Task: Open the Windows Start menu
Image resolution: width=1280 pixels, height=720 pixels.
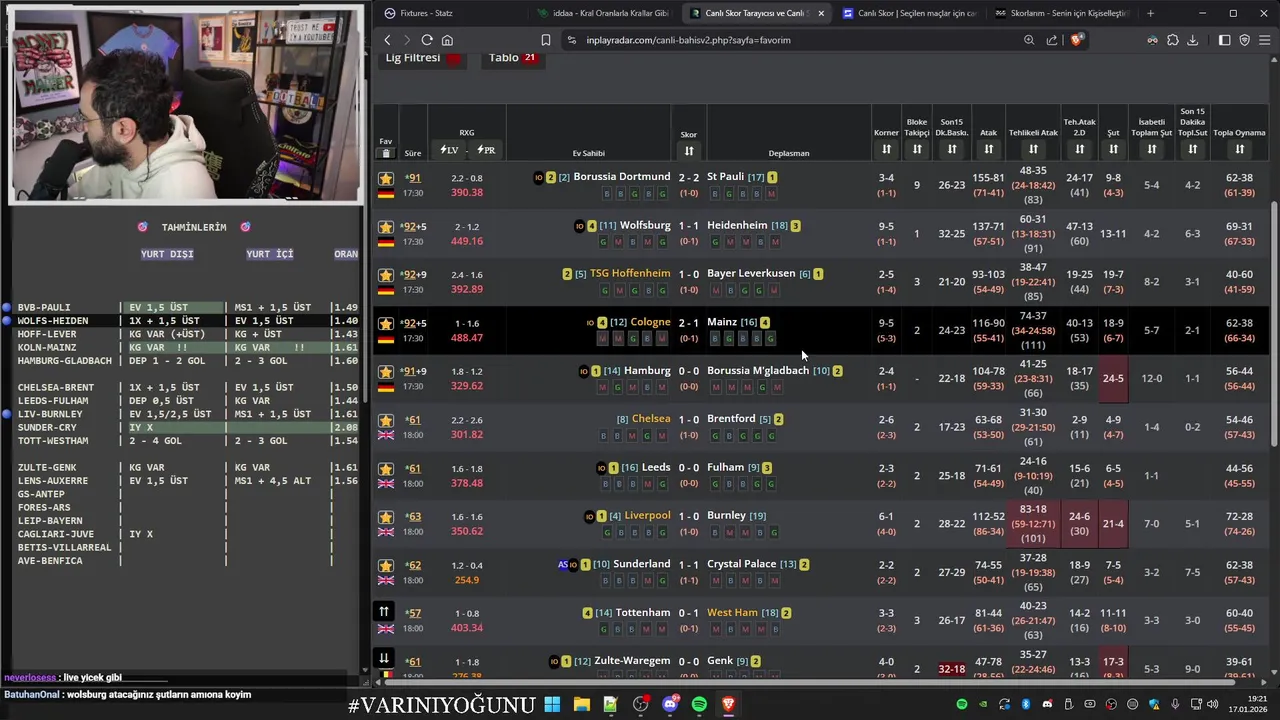Action: pos(552,705)
